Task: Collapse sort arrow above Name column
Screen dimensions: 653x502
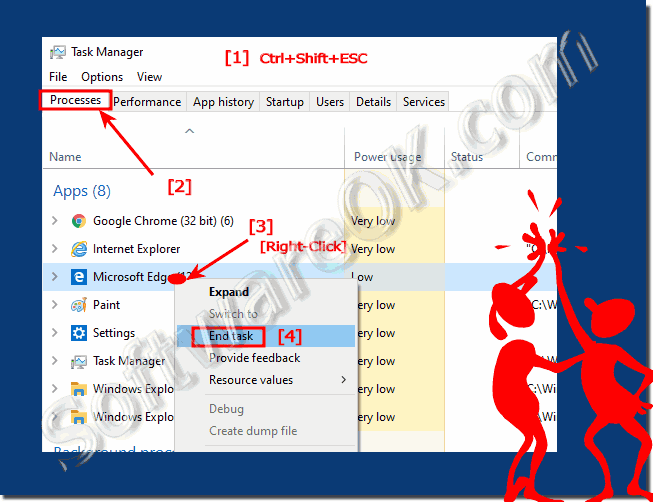Action: pyautogui.click(x=189, y=131)
